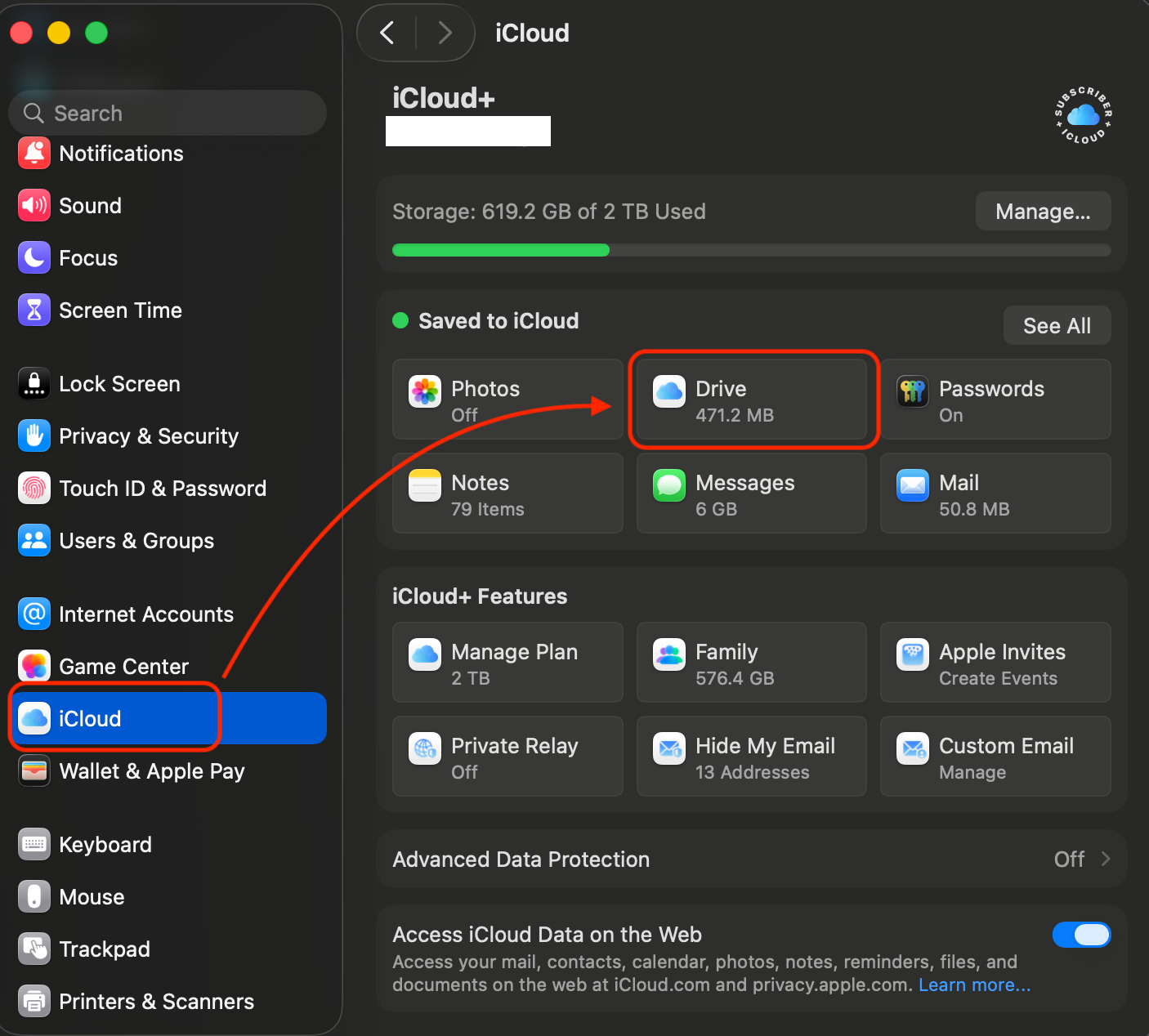Click See All in Saved to iCloud
This screenshot has width=1149, height=1036.
[1057, 326]
